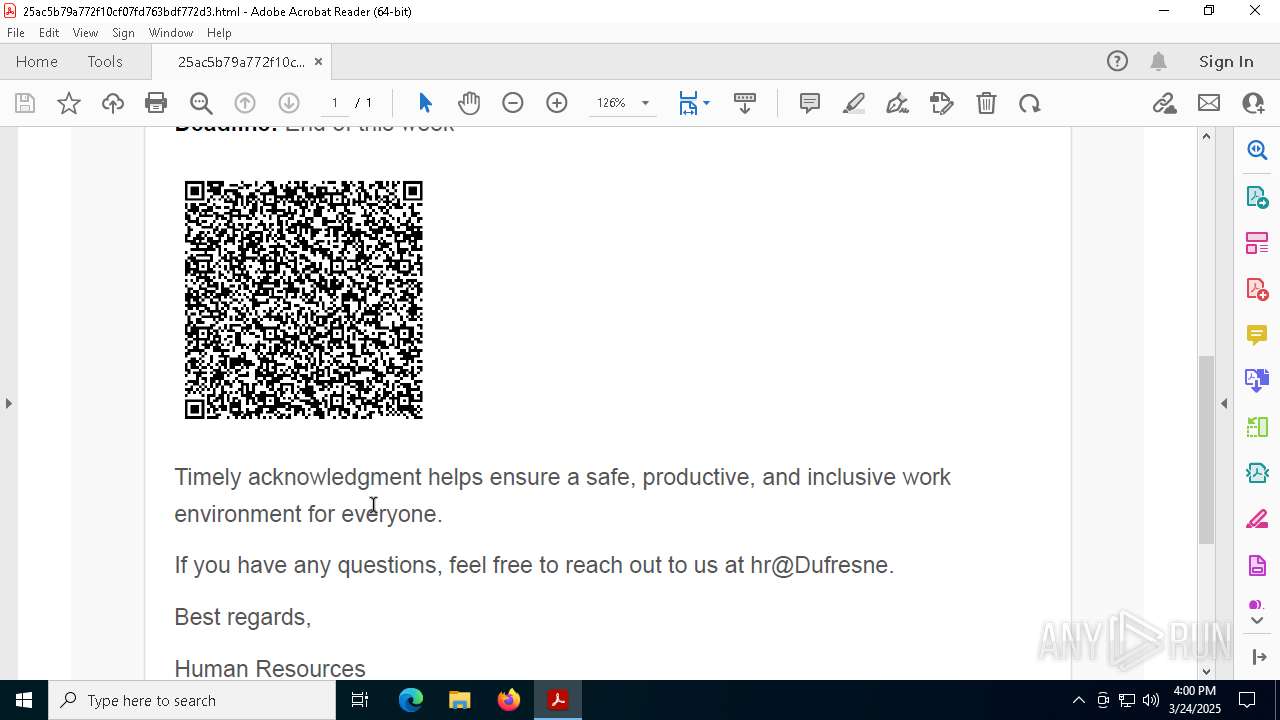Viewport: 1280px width, 720px height.
Task: Open File Explorer from taskbar
Action: click(459, 700)
